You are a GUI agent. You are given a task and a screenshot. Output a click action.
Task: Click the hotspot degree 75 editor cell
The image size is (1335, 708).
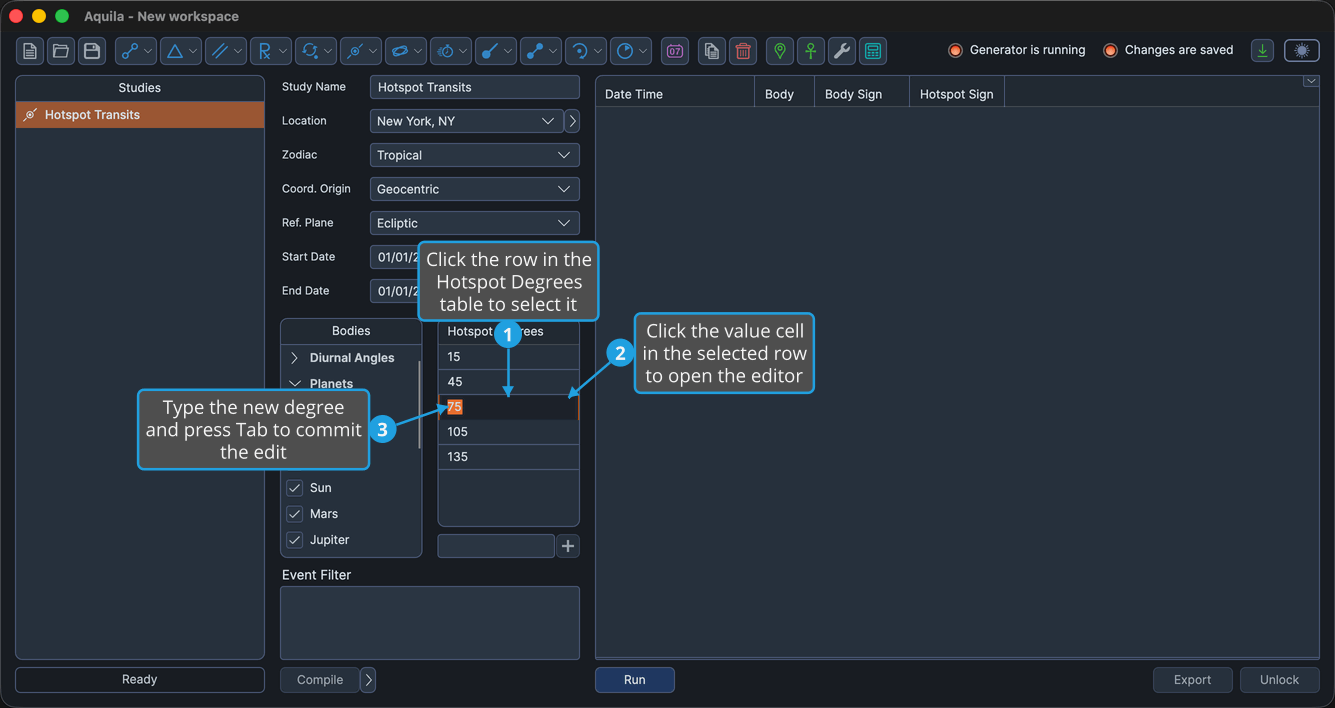[x=509, y=407]
